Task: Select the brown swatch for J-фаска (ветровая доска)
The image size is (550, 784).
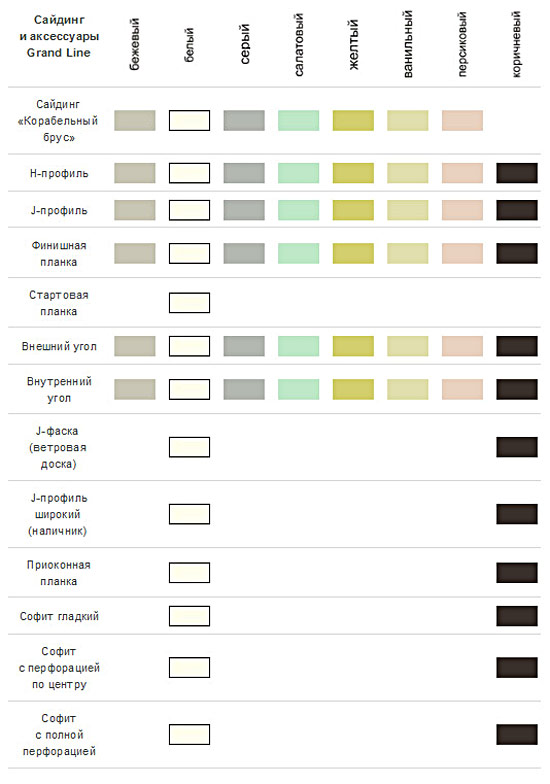Action: [x=517, y=447]
